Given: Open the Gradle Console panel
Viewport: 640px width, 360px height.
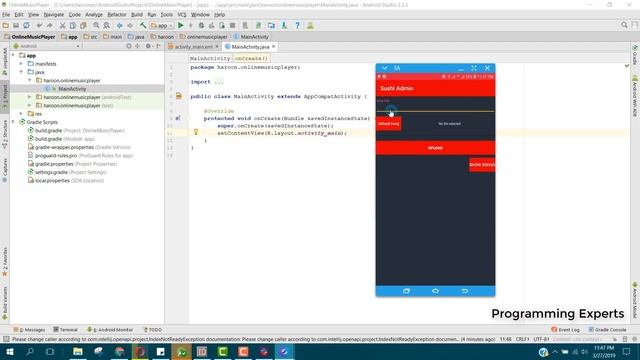Looking at the screenshot, I should [x=607, y=329].
